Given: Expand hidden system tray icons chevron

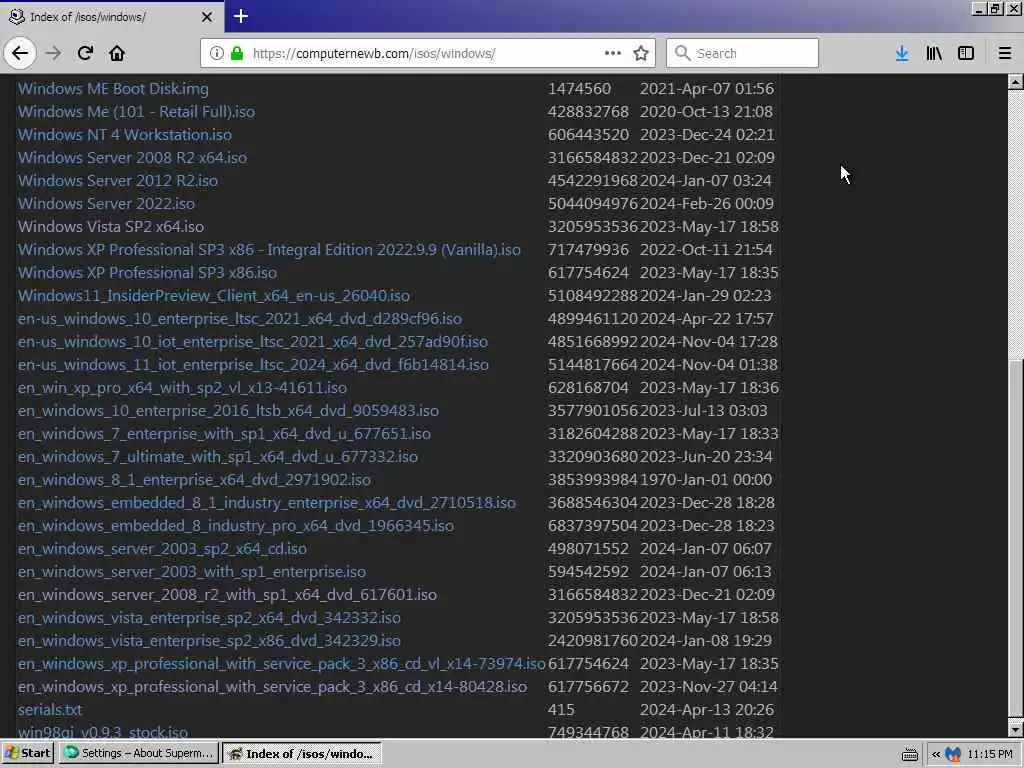Looking at the screenshot, I should click(x=936, y=754).
